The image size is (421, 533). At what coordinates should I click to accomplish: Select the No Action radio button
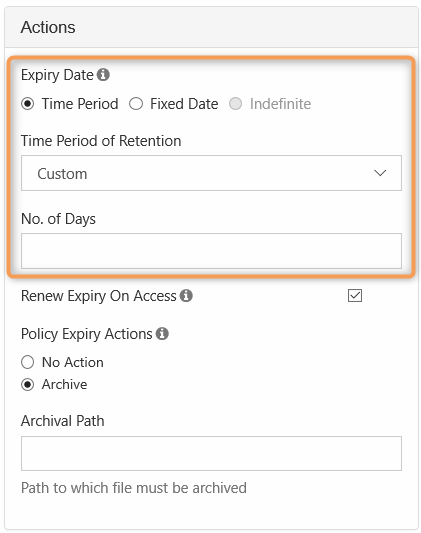point(28,362)
